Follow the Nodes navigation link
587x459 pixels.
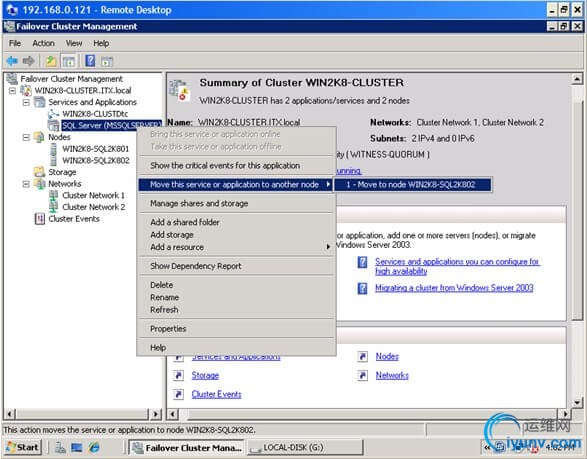tap(387, 356)
